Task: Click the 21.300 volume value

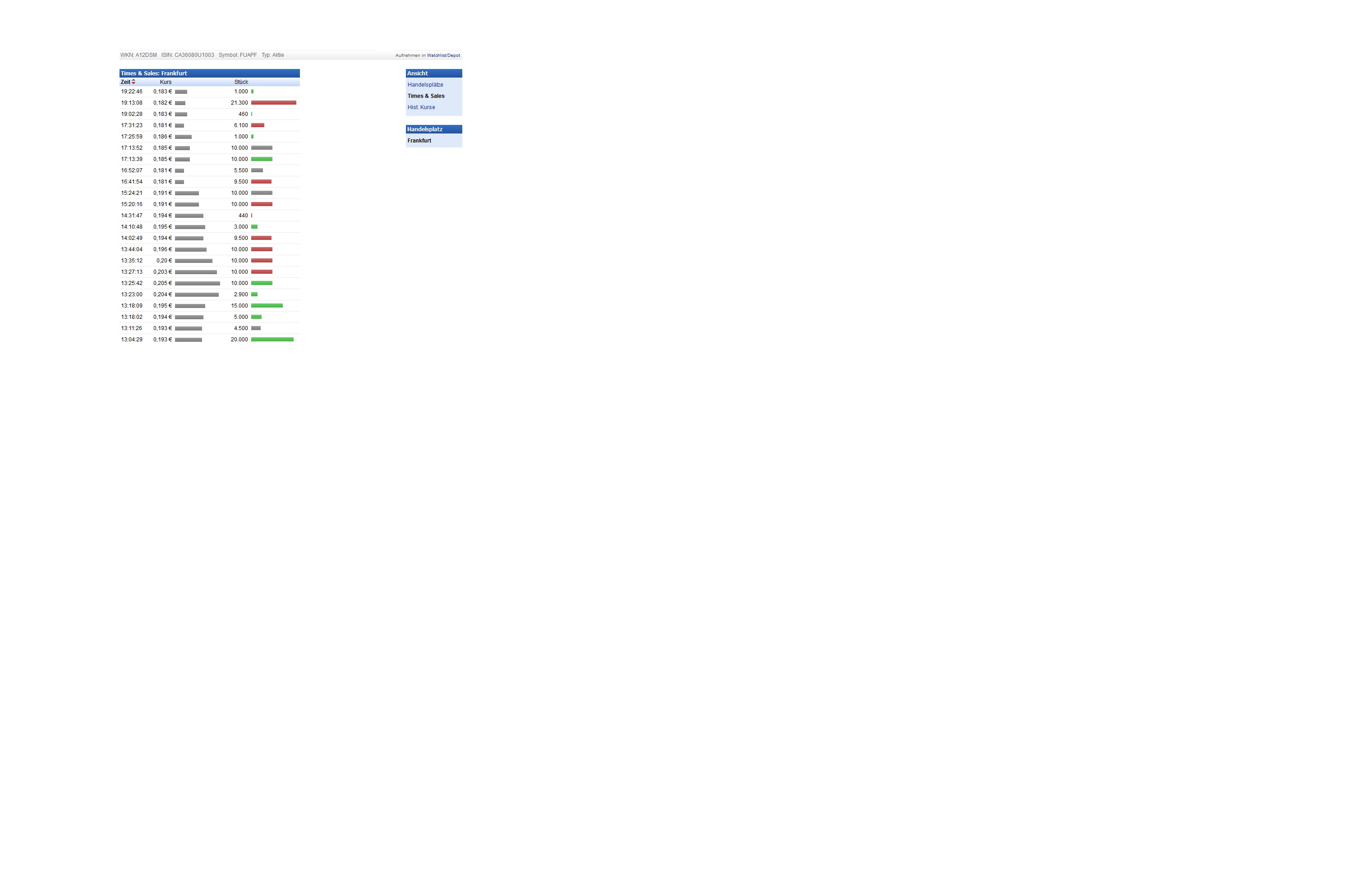Action: 239,103
